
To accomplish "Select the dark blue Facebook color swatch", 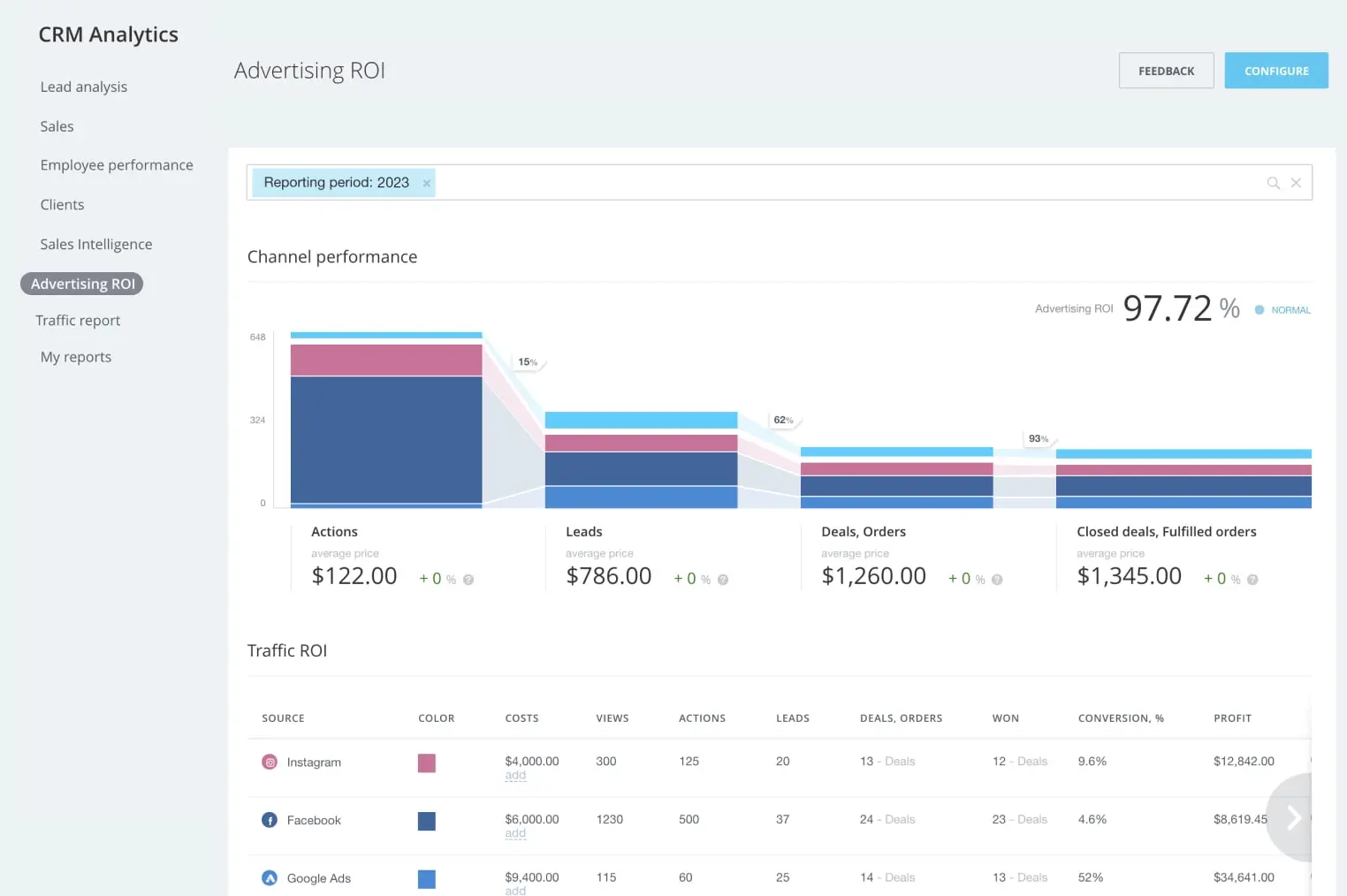I will tap(427, 821).
